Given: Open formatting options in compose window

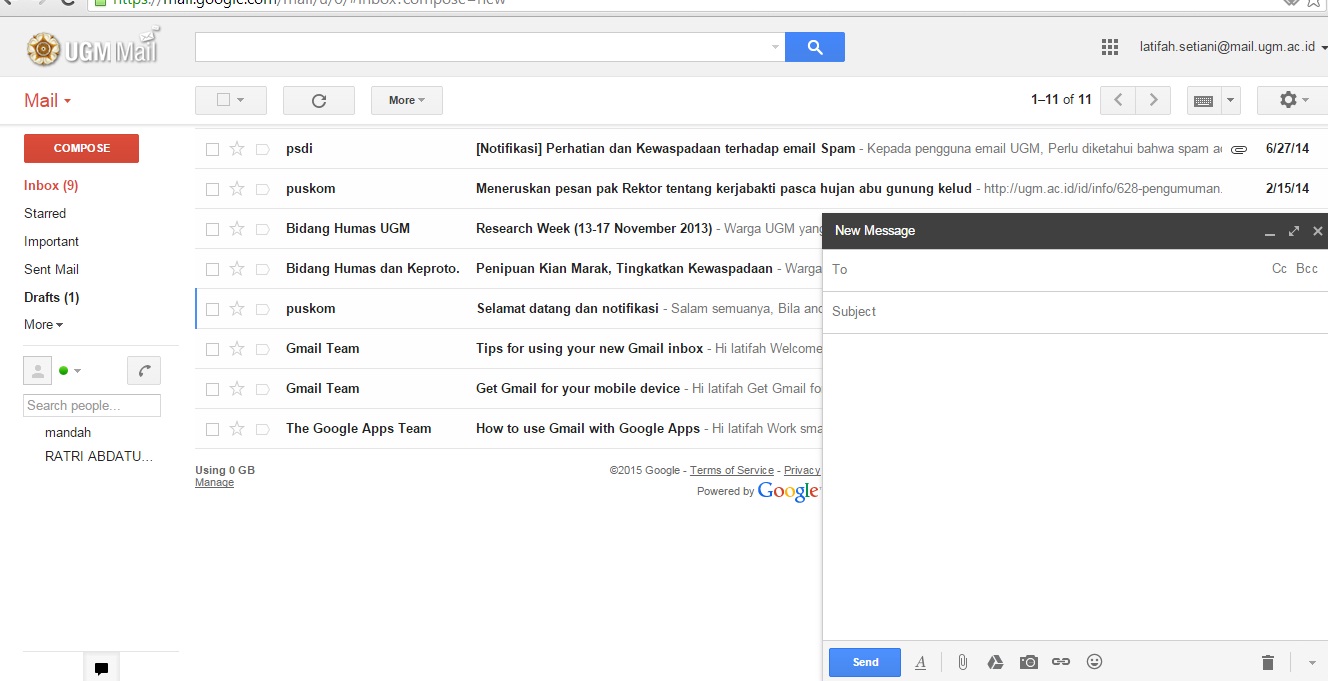Looking at the screenshot, I should click(x=921, y=662).
